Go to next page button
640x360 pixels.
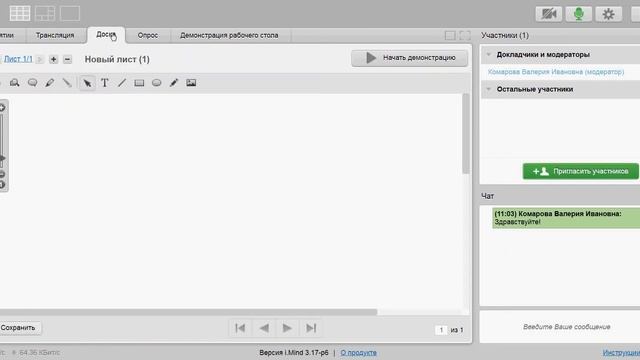287,328
